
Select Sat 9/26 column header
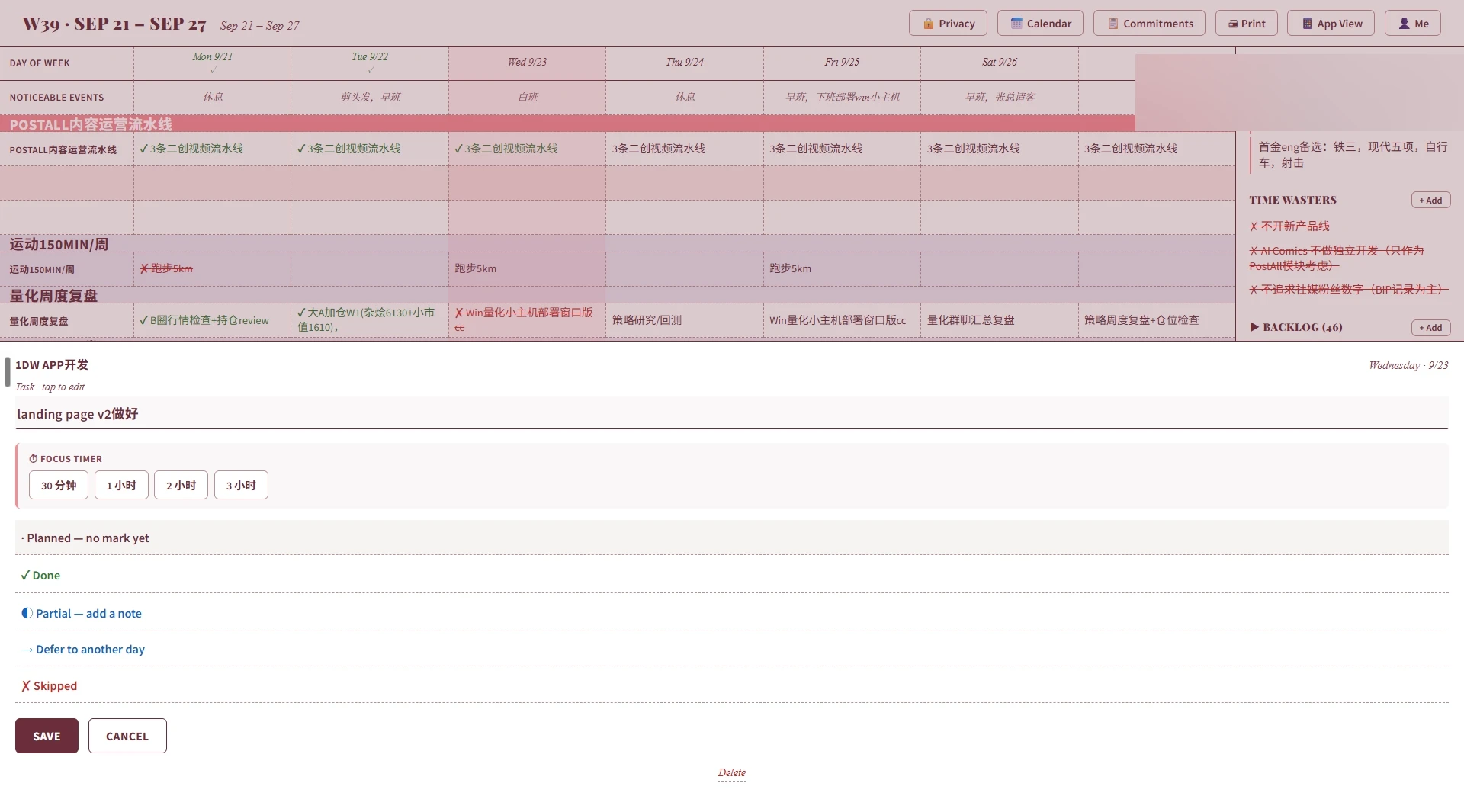click(1000, 62)
